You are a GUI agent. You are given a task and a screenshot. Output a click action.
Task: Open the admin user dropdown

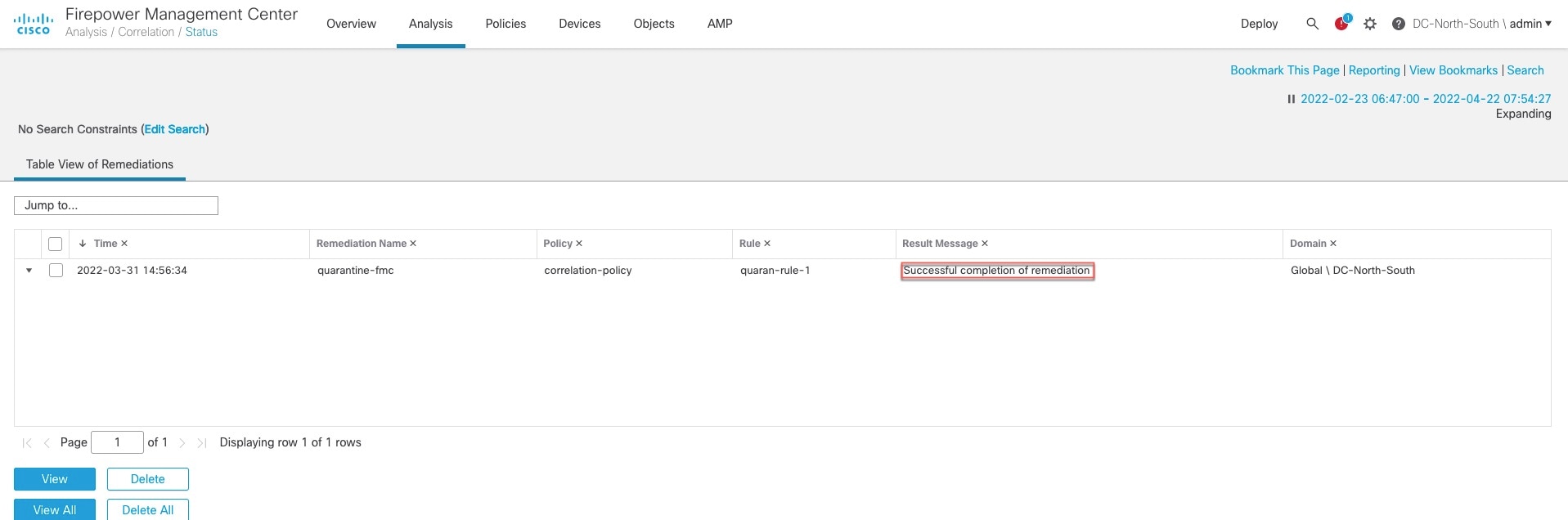(1530, 24)
